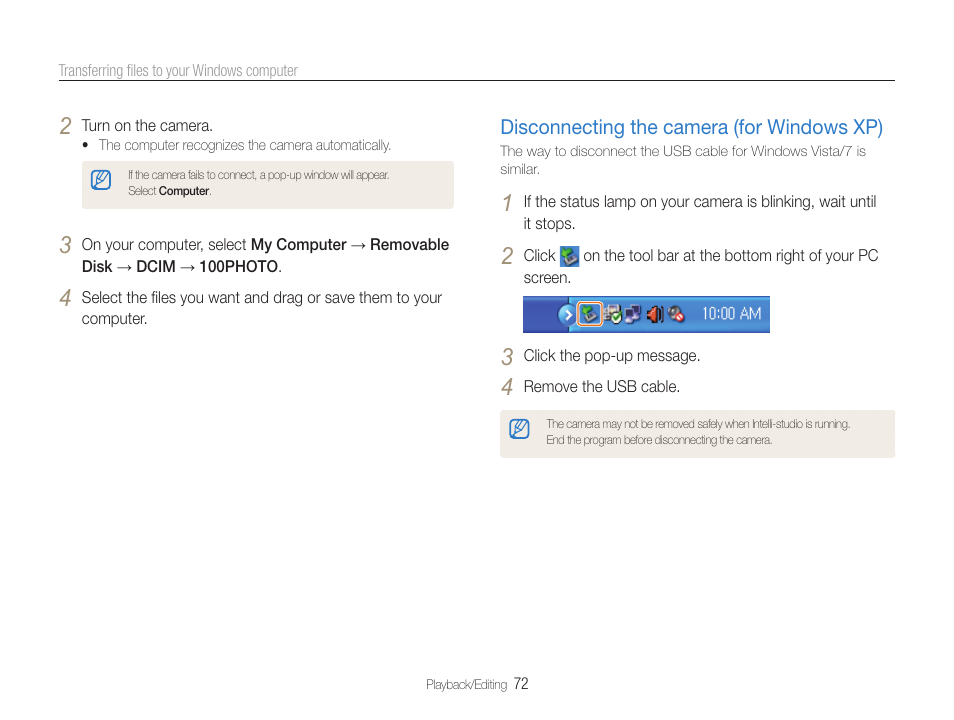Screen dimensions: 954x720
Task: Click the step 'Click the pop-up message.'
Action: pyautogui.click(x=611, y=356)
